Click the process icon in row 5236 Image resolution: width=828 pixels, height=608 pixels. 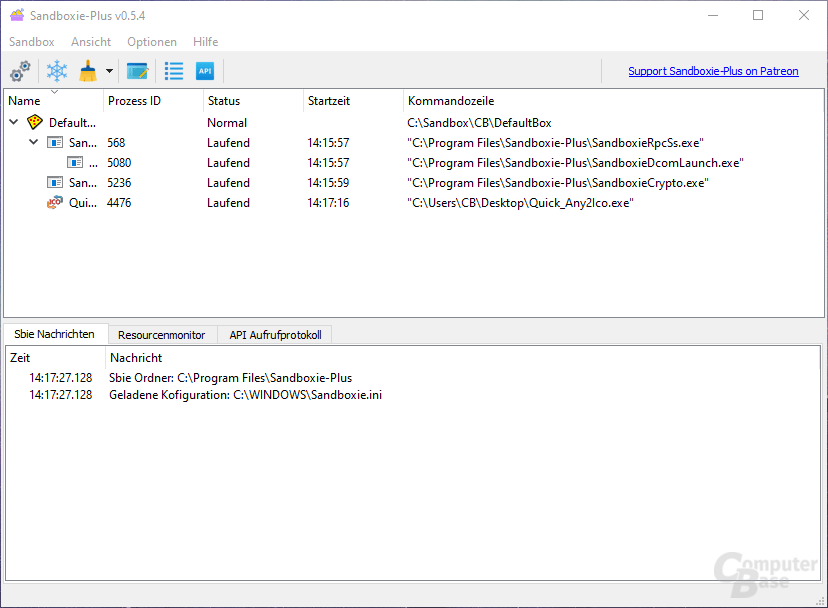pos(55,183)
